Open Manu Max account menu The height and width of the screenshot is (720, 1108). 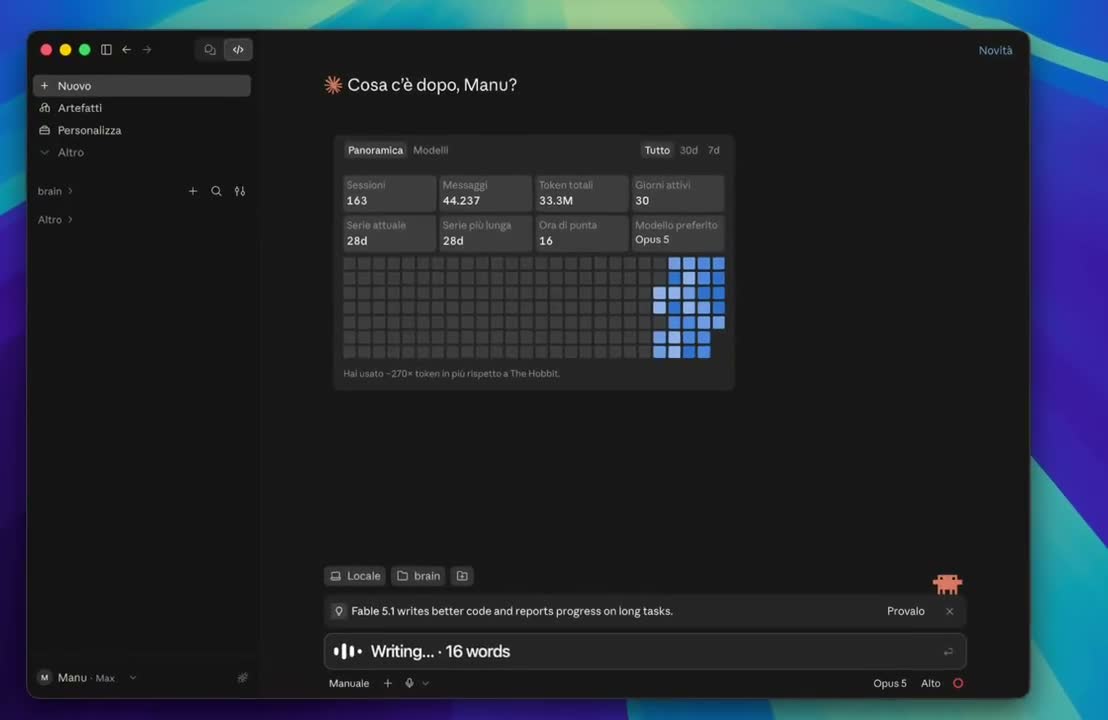86,678
